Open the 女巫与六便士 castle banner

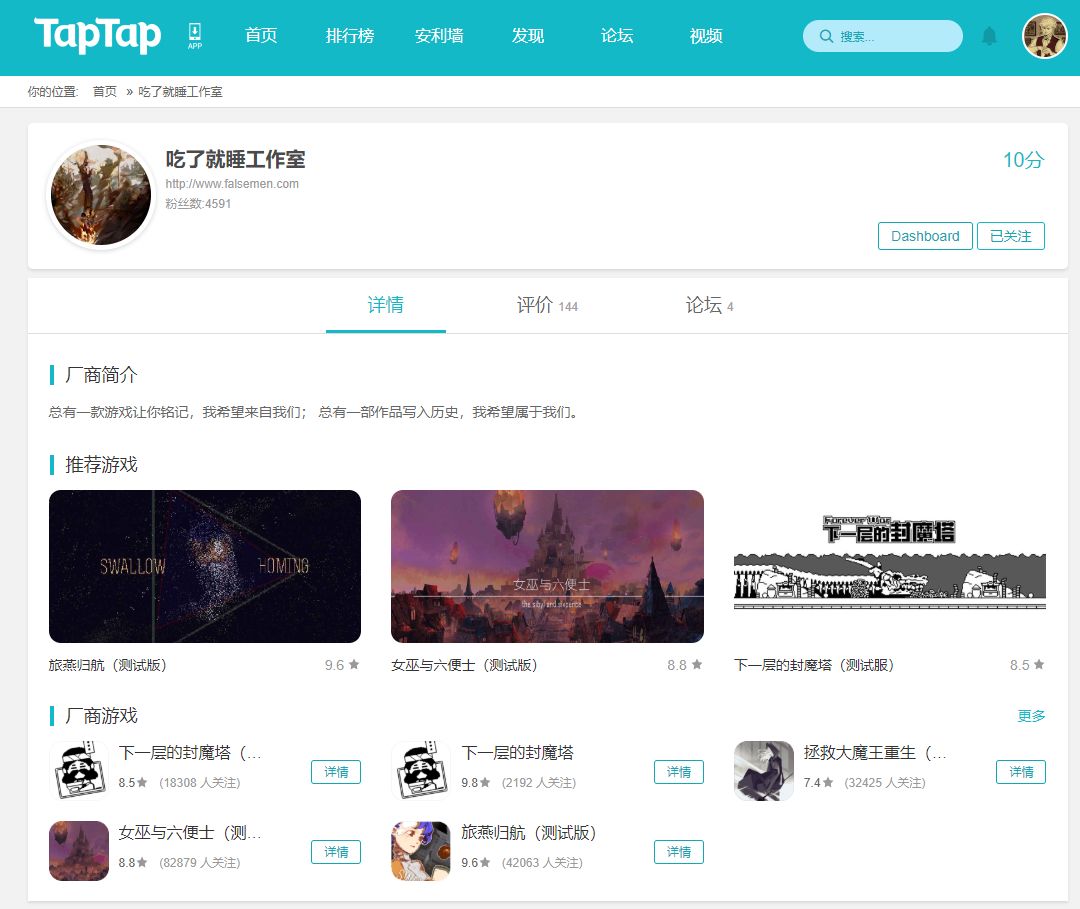[547, 566]
